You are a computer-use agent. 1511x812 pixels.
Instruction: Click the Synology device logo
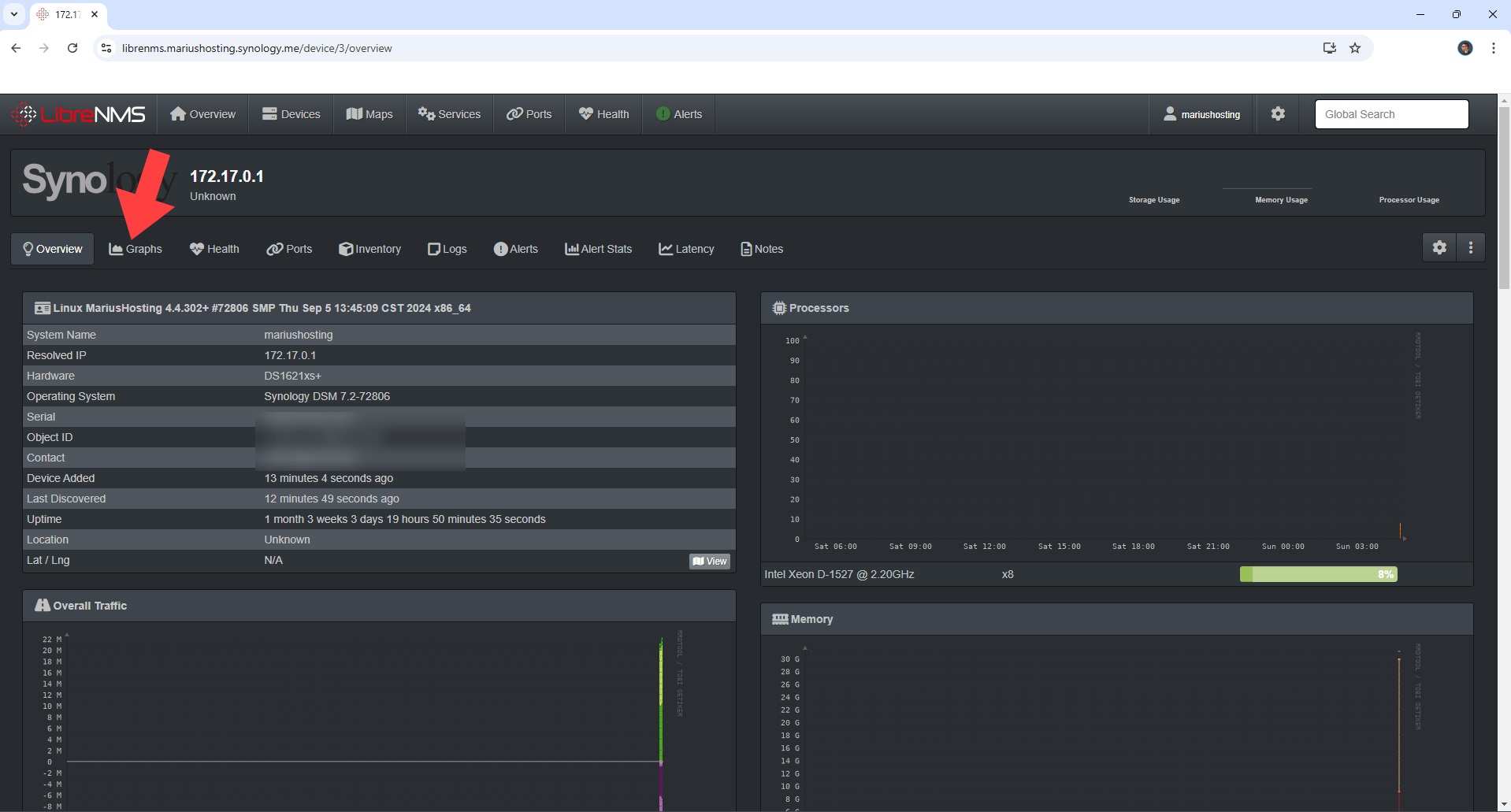pyautogui.click(x=98, y=181)
